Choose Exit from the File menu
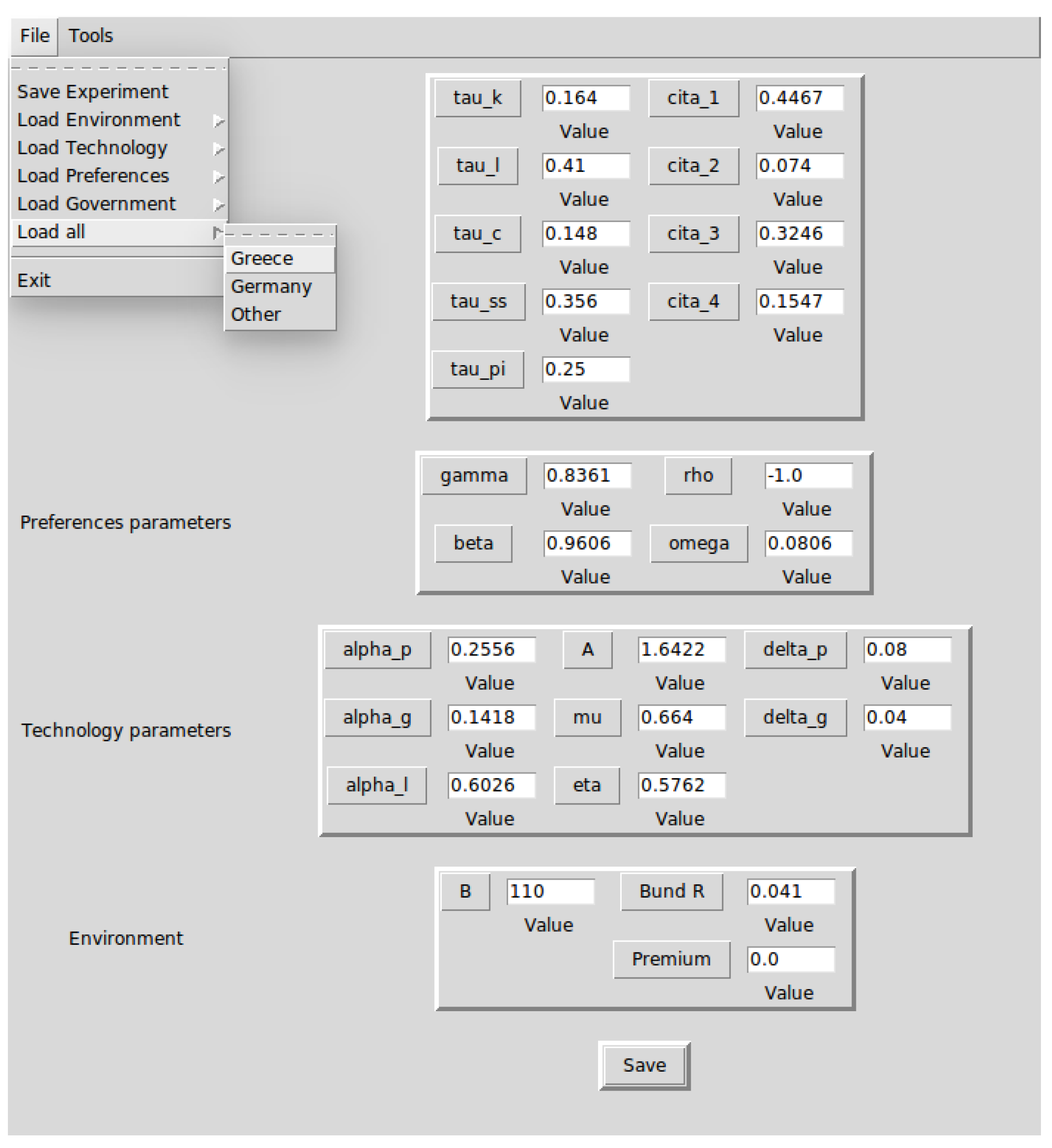1052x1148 pixels. click(x=34, y=281)
